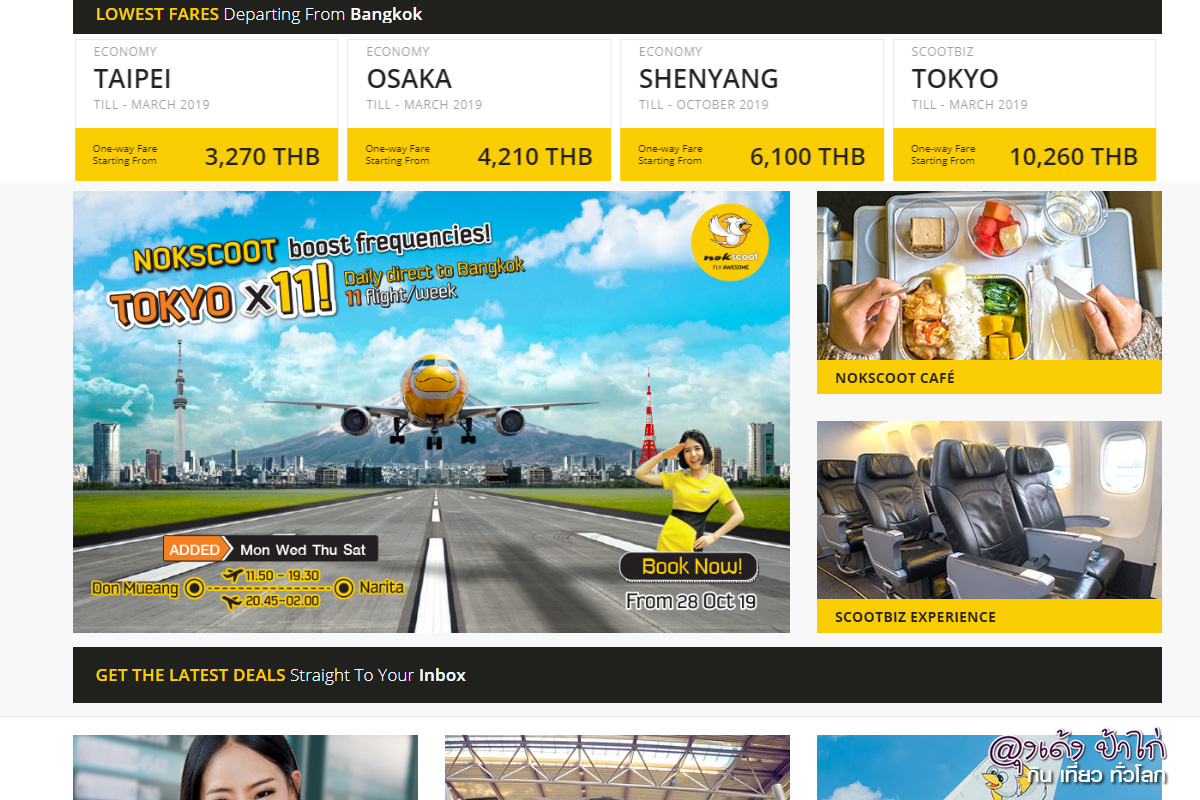Click the Get The Latest Deals bar
Screen dimensions: 1200x800
[x=617, y=675]
